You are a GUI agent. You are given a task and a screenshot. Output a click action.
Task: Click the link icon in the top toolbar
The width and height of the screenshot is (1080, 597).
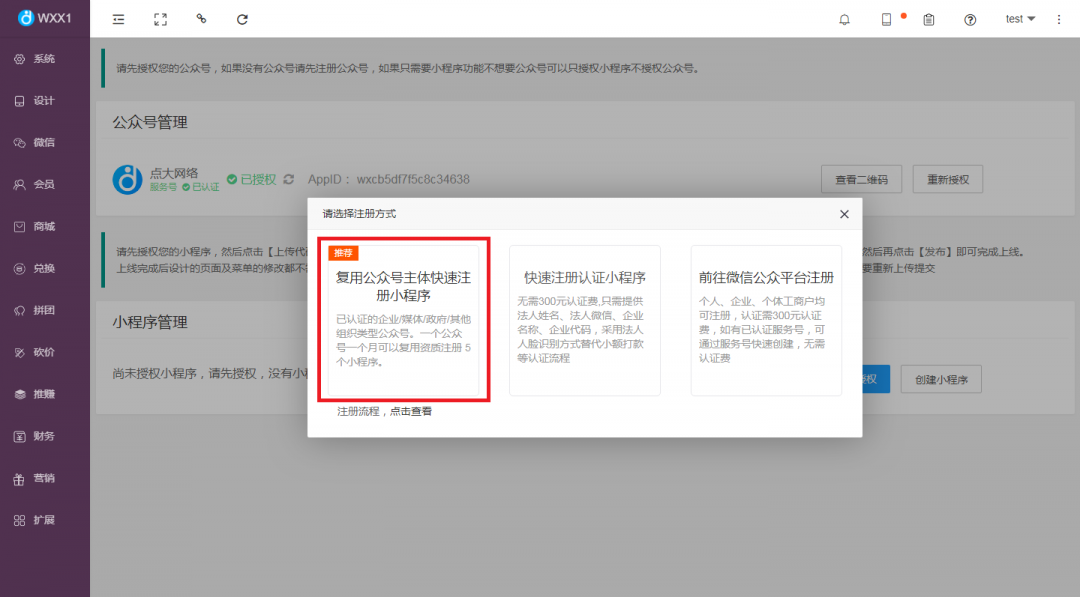(200, 18)
